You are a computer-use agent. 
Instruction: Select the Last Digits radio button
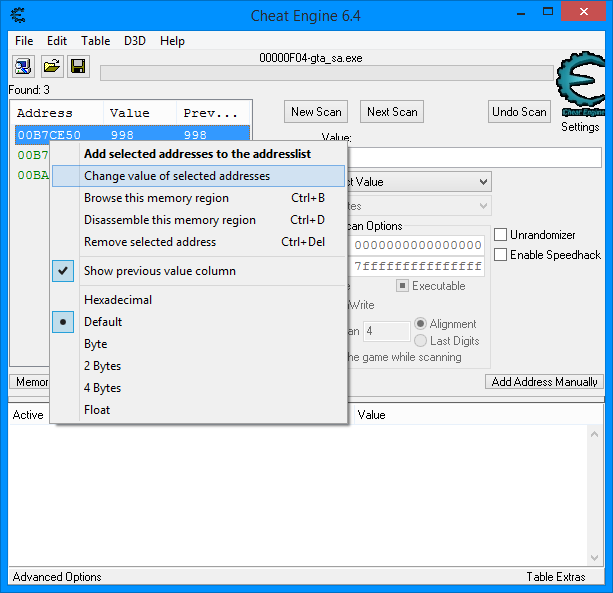pyautogui.click(x=420, y=340)
